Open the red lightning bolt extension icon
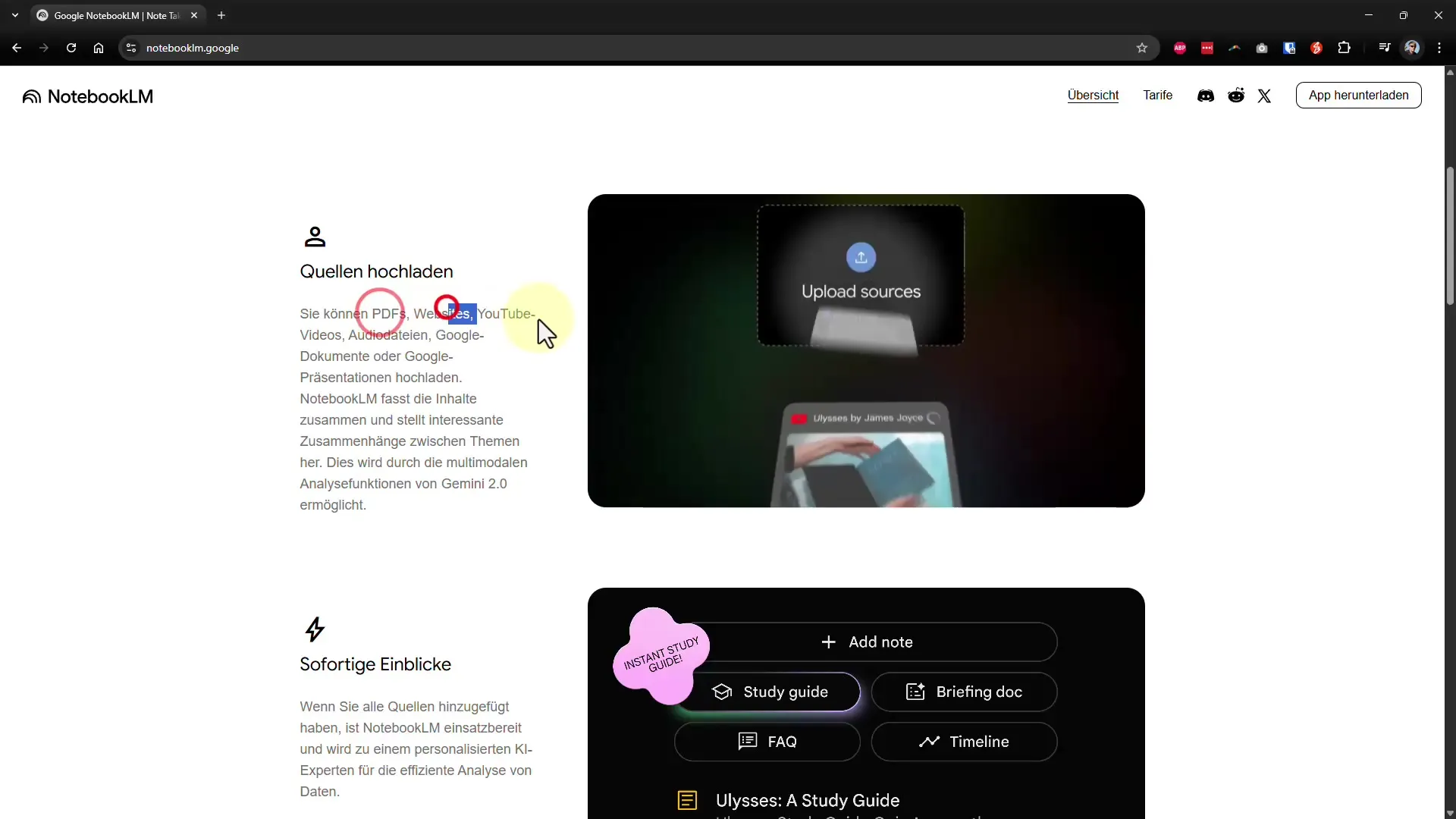 point(1316,48)
